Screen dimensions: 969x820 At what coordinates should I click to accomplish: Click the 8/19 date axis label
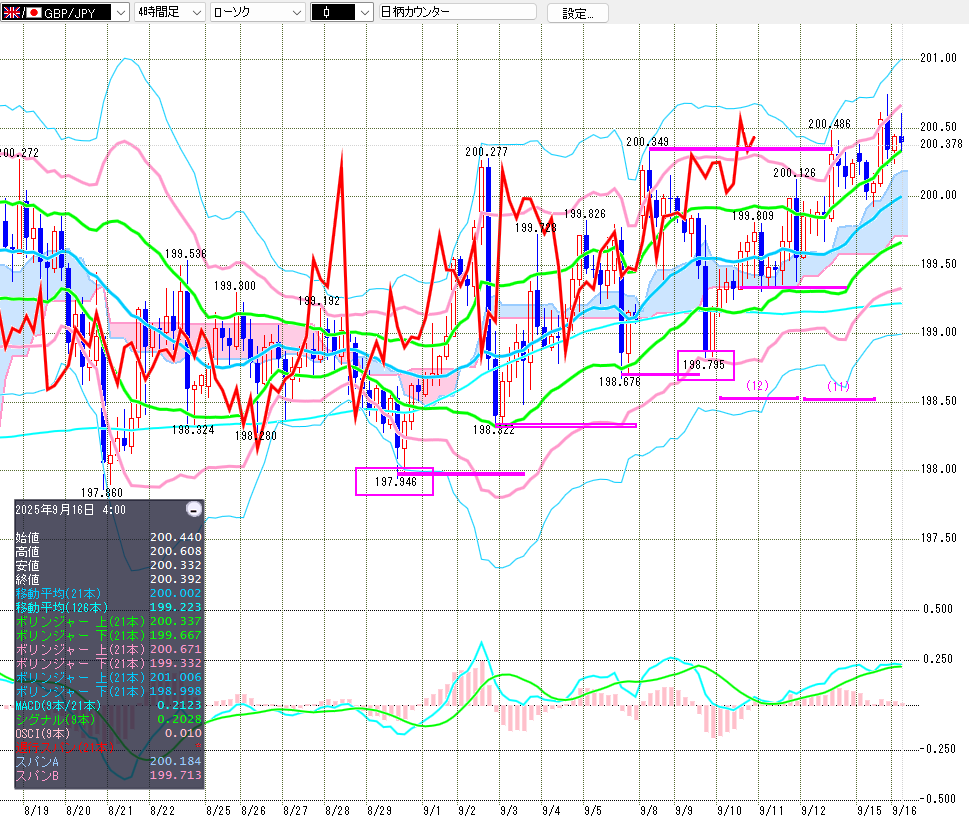pos(36,810)
